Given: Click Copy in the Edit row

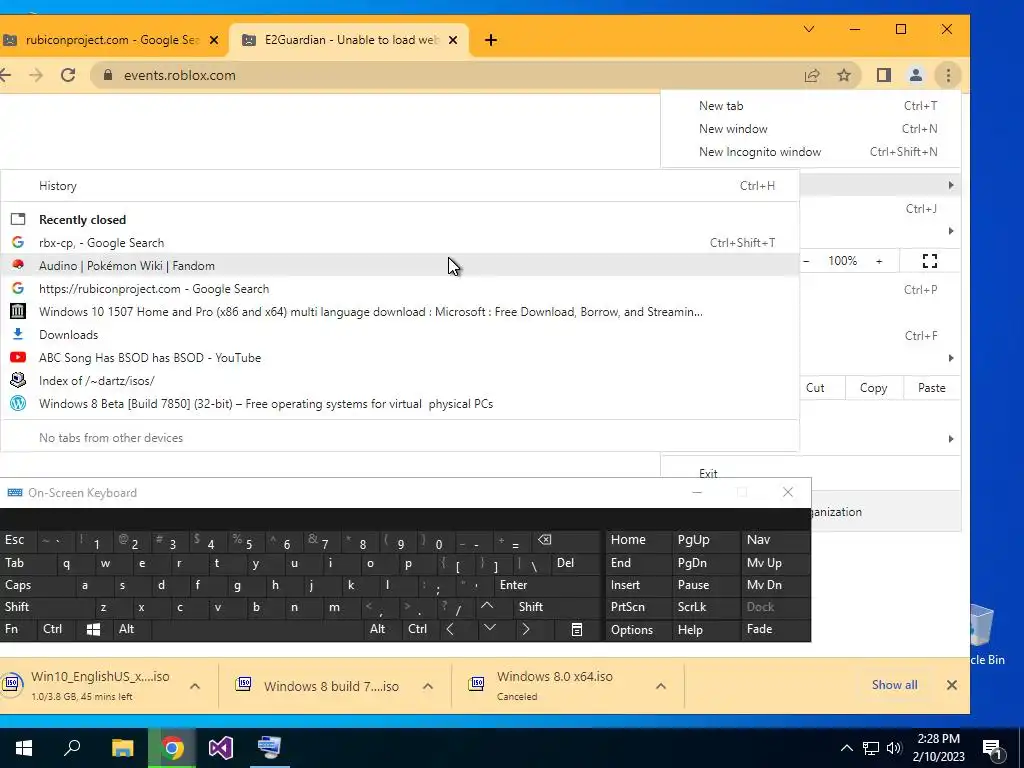Looking at the screenshot, I should [873, 388].
